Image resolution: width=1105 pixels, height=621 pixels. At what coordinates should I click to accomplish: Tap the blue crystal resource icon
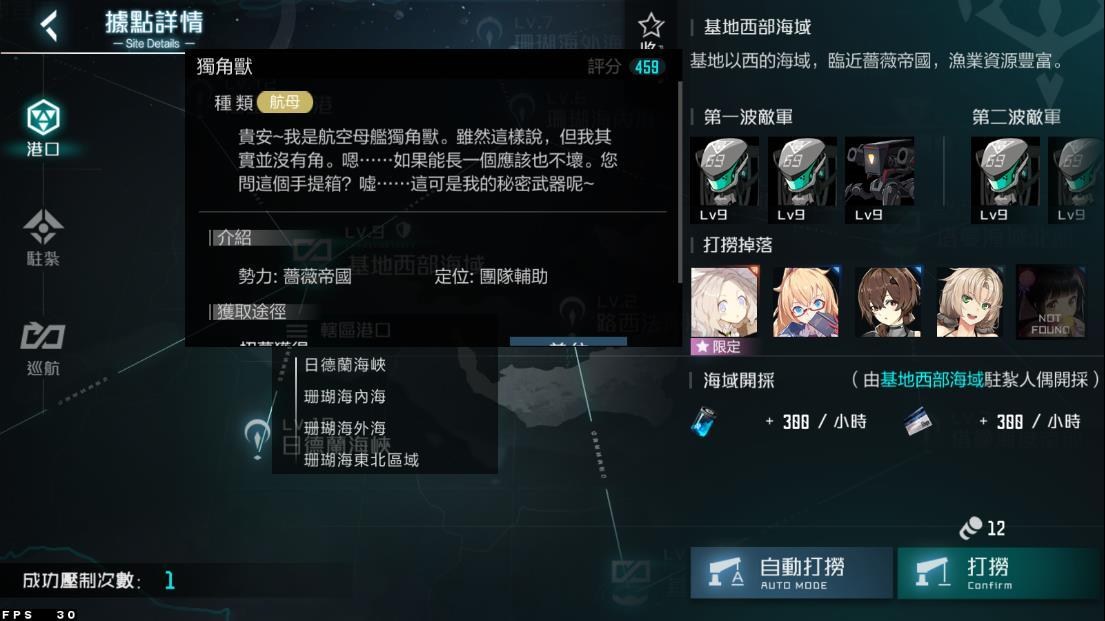(703, 422)
